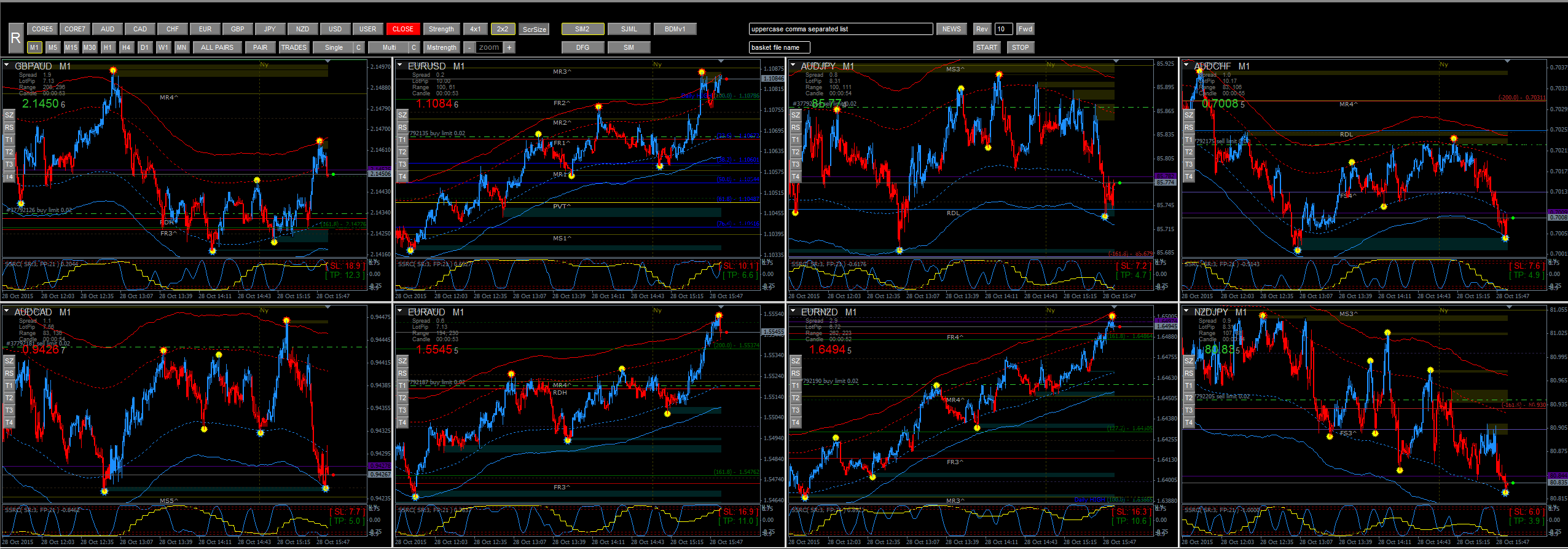Expand the AUDCAD chart dropdown triangle

7,310
